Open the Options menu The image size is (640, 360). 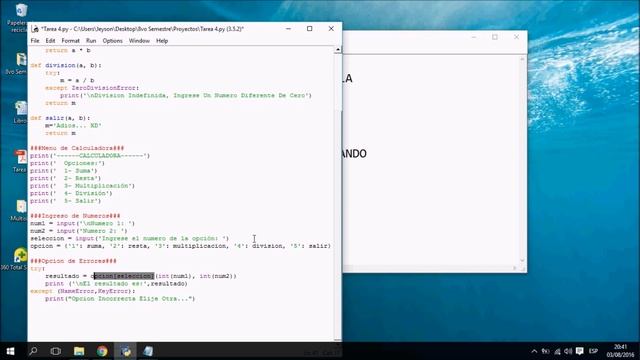tap(113, 41)
